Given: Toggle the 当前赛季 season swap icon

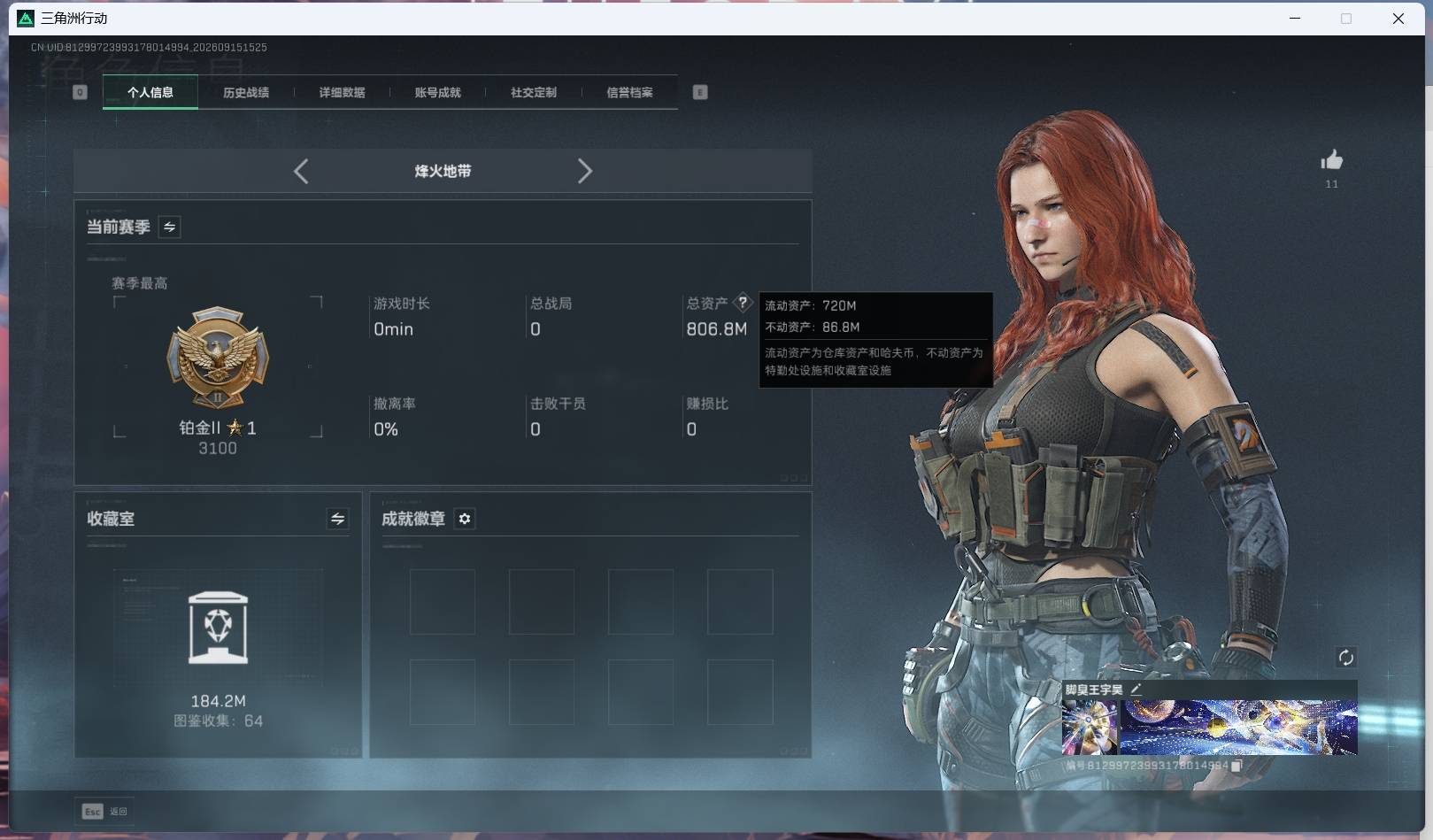Looking at the screenshot, I should point(170,227).
